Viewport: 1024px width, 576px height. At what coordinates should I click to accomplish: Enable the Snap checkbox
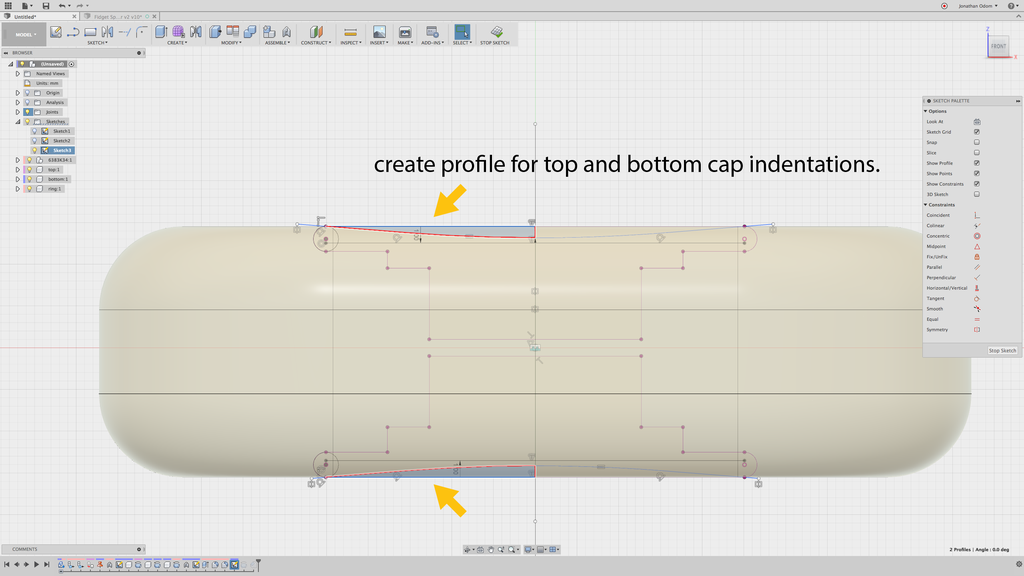pos(977,142)
